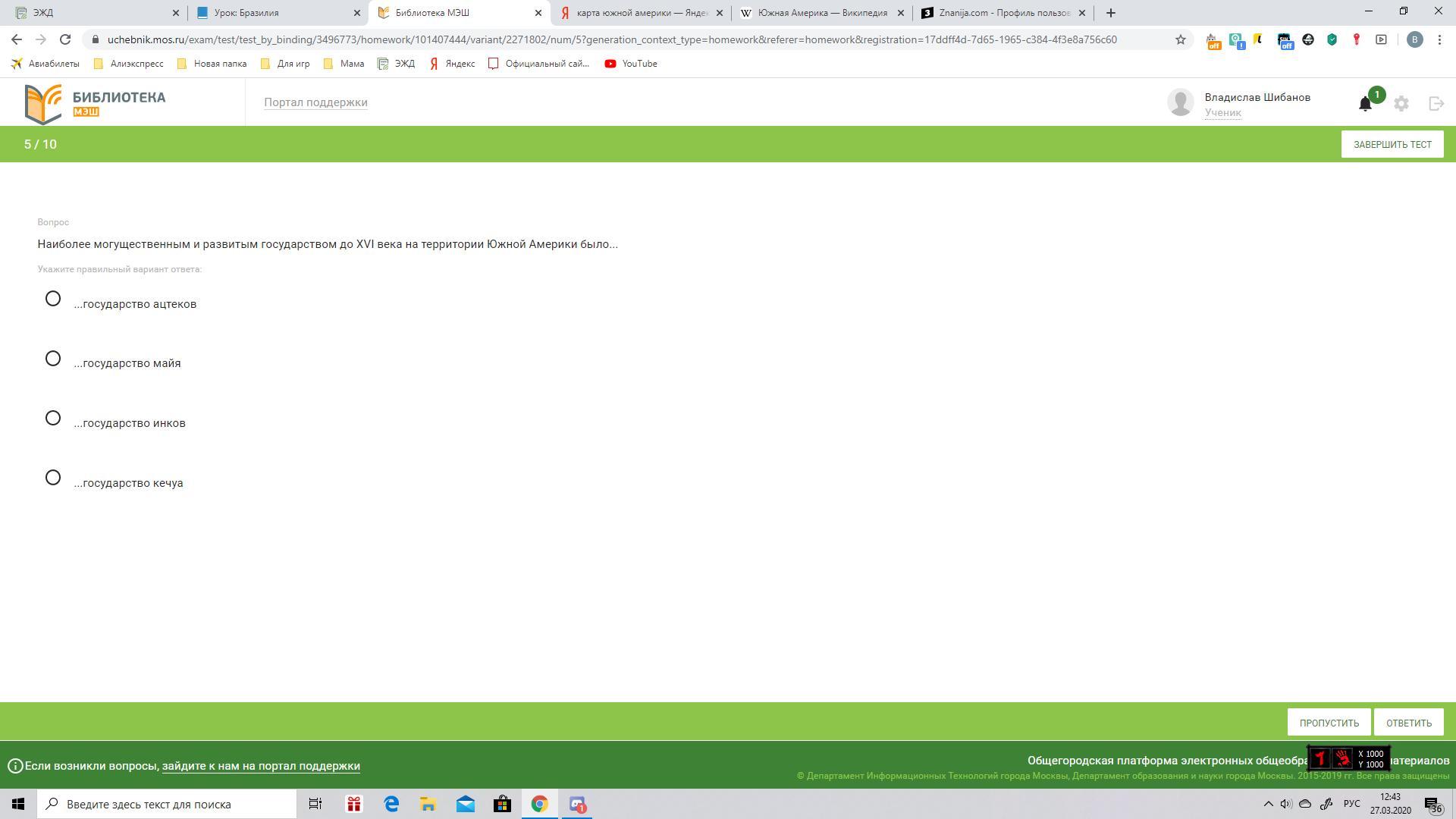Select answer государство ацтеков
This screenshot has height=819, width=1456.
(x=53, y=299)
